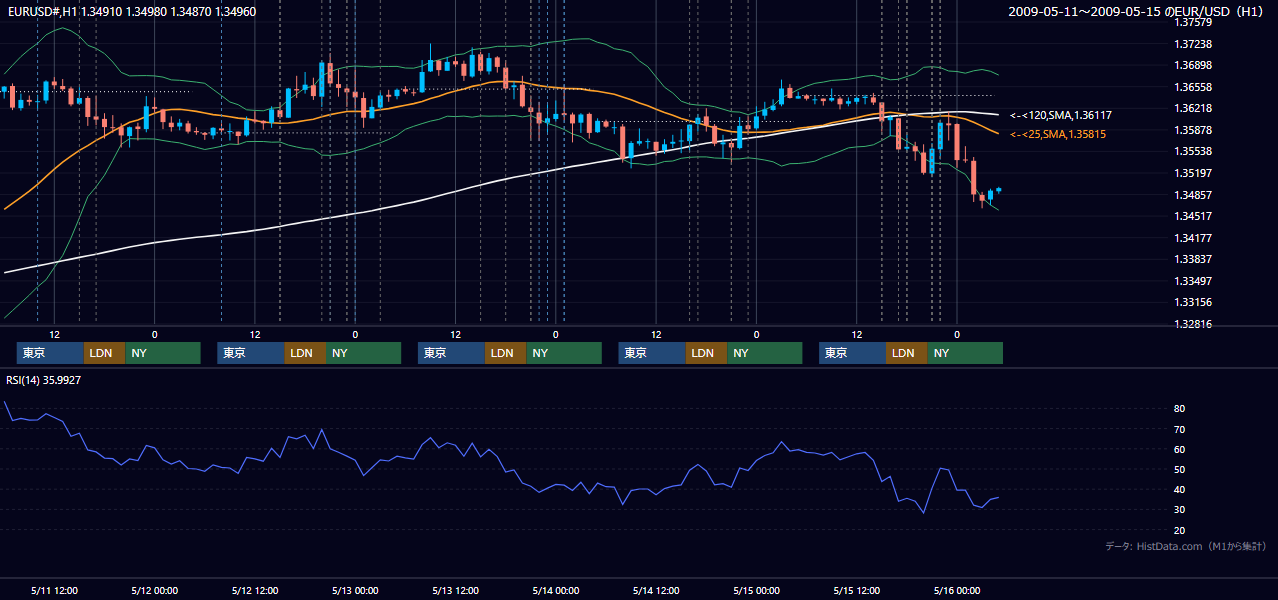Click the last NY session block
1278x600 pixels.
click(965, 353)
